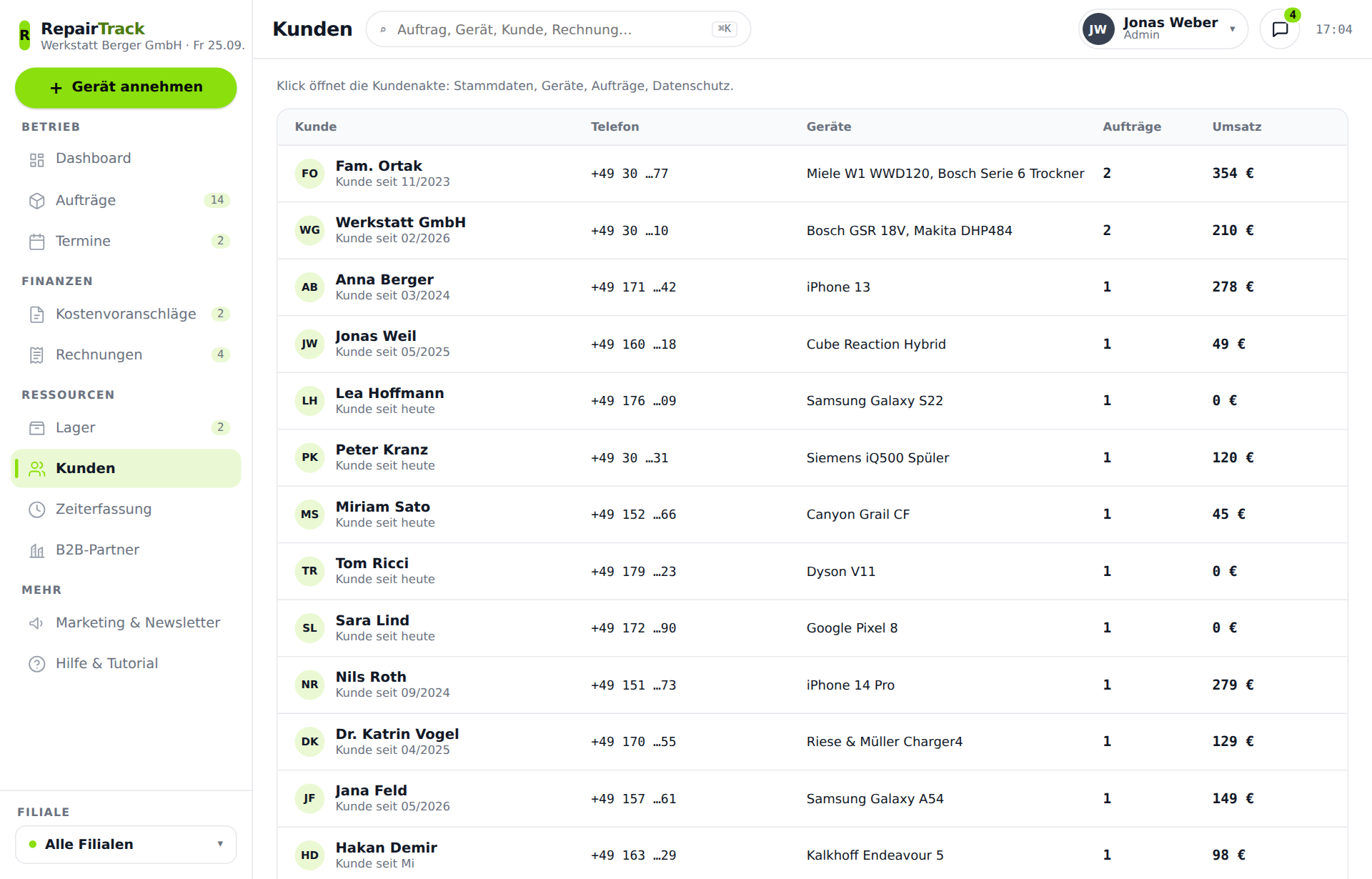The height and width of the screenshot is (879, 1372).
Task: Go to the Dashboard menu item
Action: [x=126, y=159]
